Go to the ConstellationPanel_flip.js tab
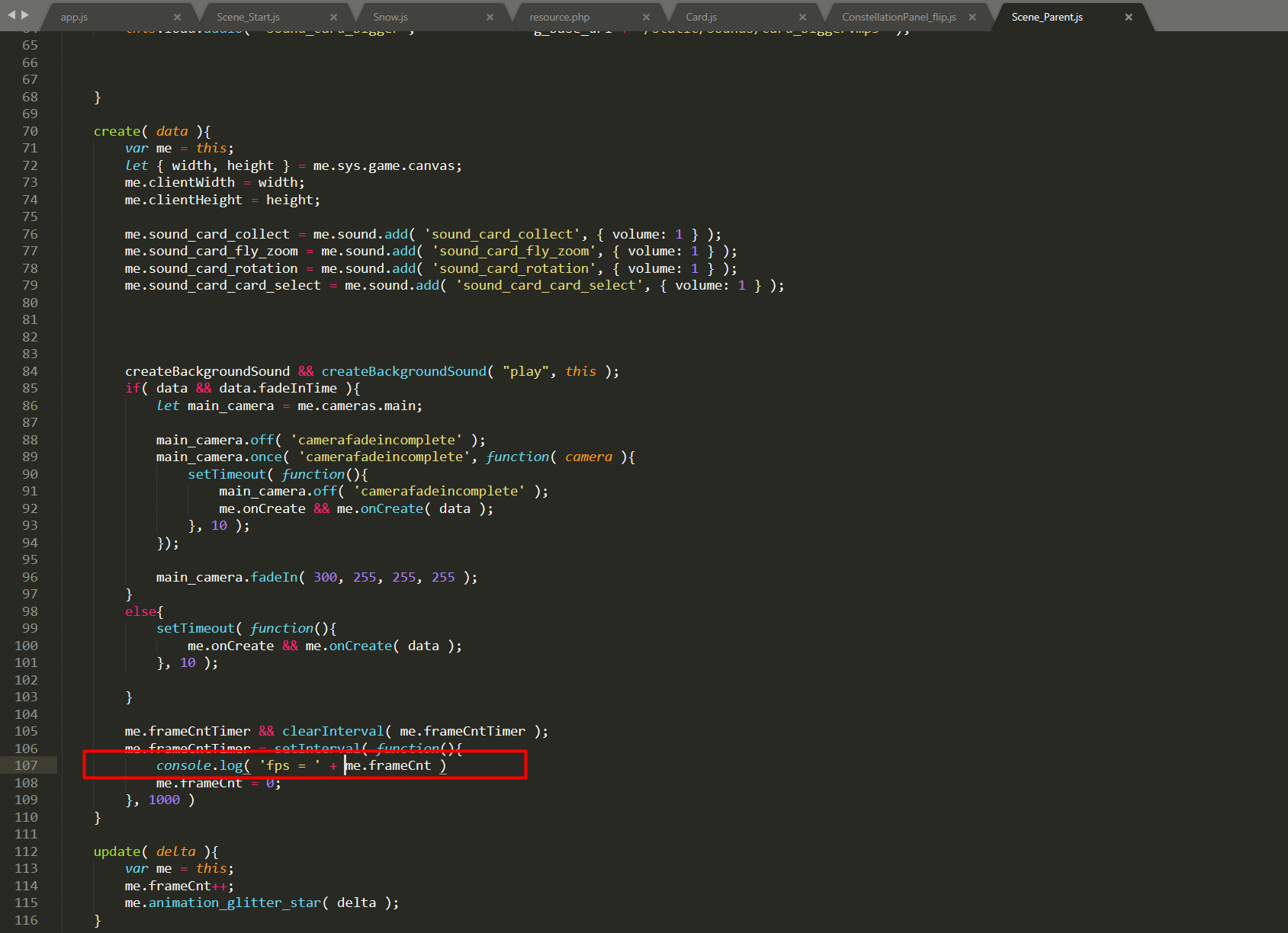 (x=899, y=17)
